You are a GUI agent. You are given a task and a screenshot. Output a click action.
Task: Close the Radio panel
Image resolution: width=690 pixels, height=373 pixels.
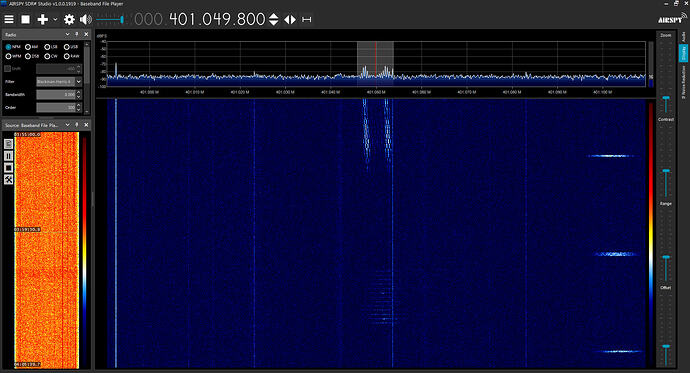point(86,34)
